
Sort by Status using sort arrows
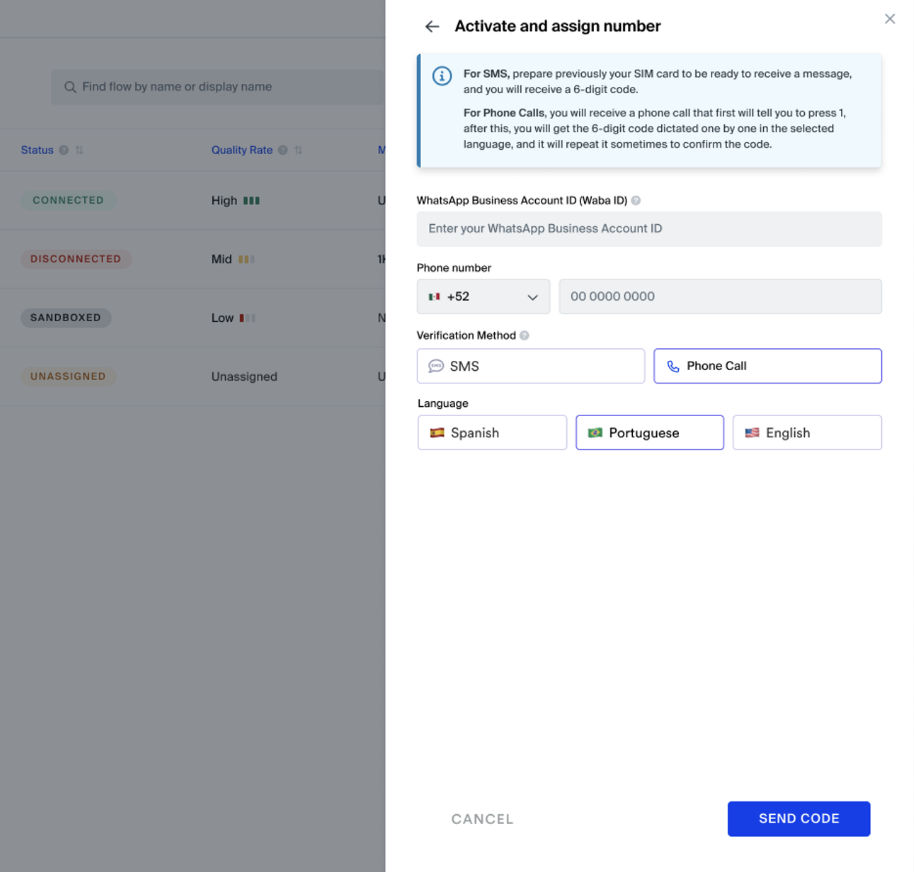79,150
